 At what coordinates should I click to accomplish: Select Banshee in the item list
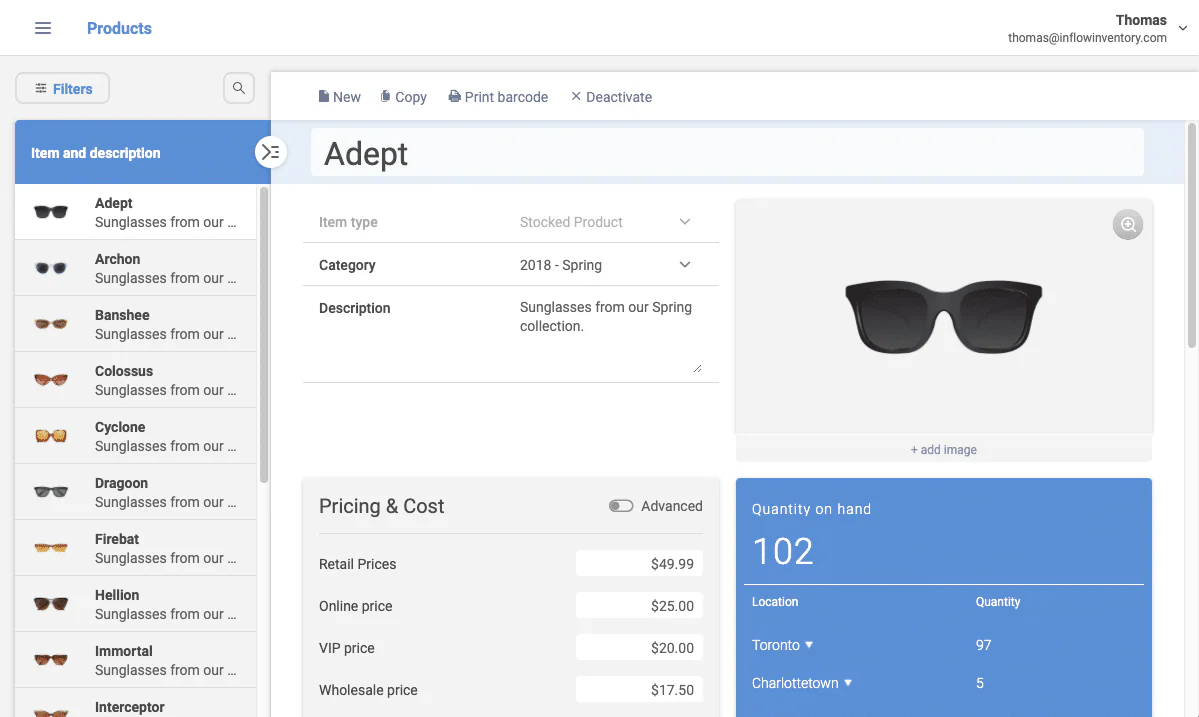click(x=135, y=324)
